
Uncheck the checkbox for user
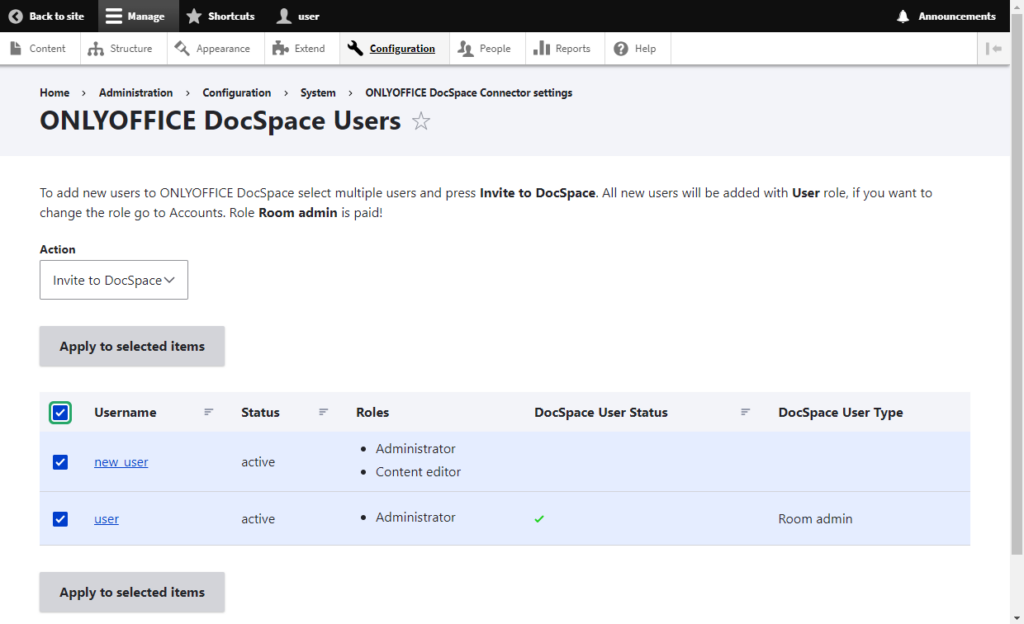[60, 519]
